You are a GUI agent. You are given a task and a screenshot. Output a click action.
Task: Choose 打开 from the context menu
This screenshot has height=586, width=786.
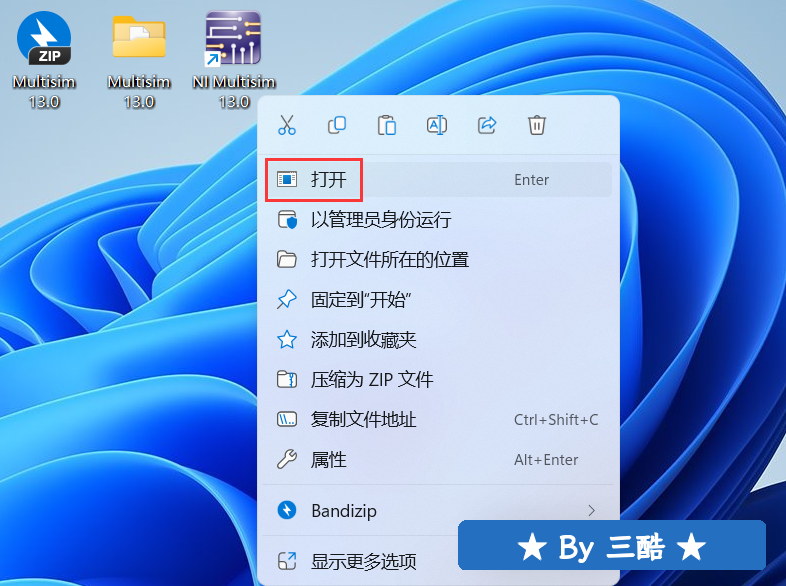[438, 179]
